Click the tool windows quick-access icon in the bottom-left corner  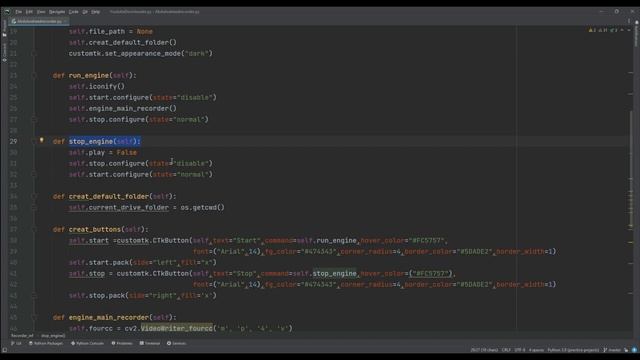[4, 350]
